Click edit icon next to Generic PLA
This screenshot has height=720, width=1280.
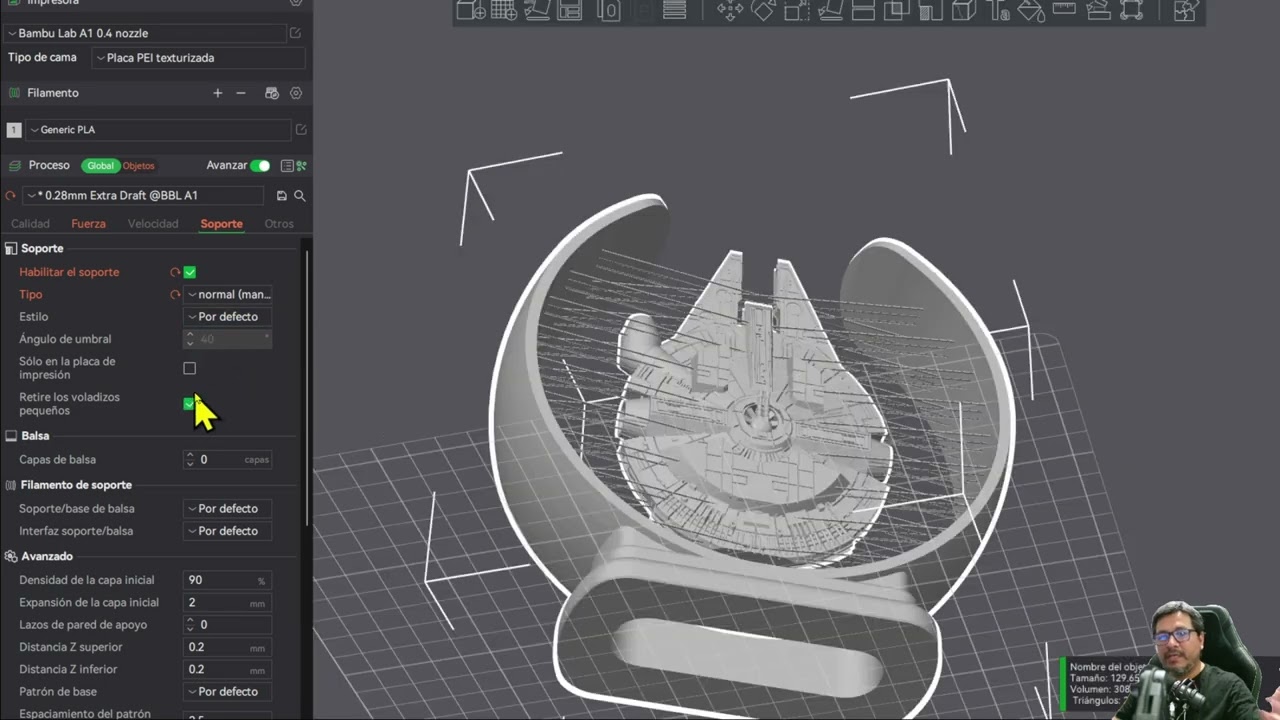(x=301, y=130)
